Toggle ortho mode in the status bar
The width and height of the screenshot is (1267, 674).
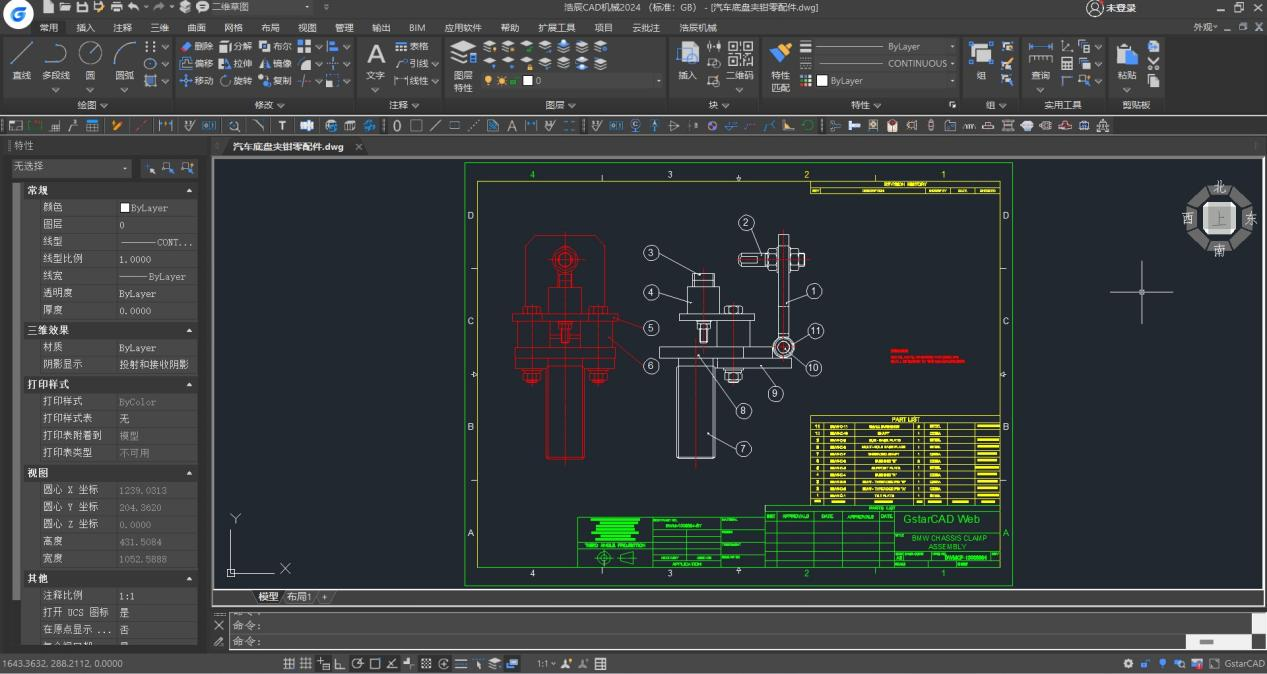(x=340, y=662)
